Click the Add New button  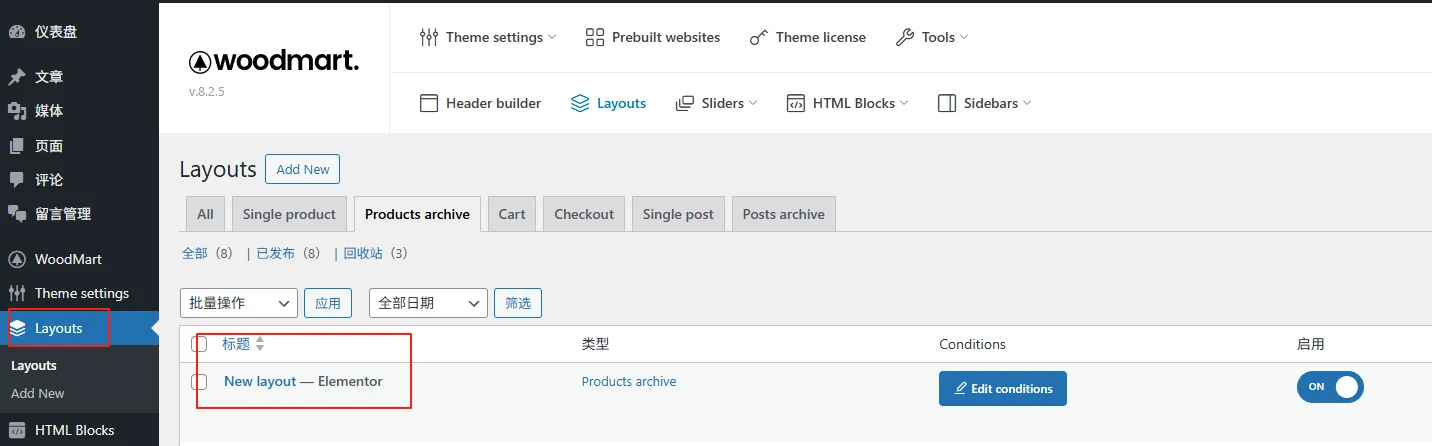(302, 169)
